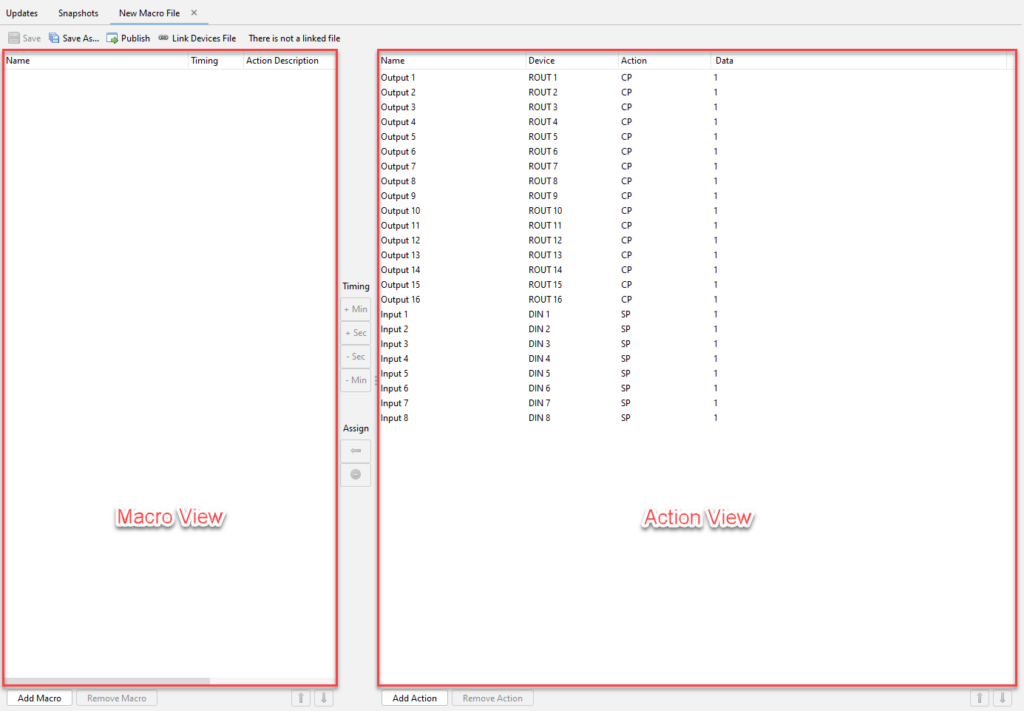
Task: Click the ROUT 7 device cell
Action: click(x=543, y=166)
